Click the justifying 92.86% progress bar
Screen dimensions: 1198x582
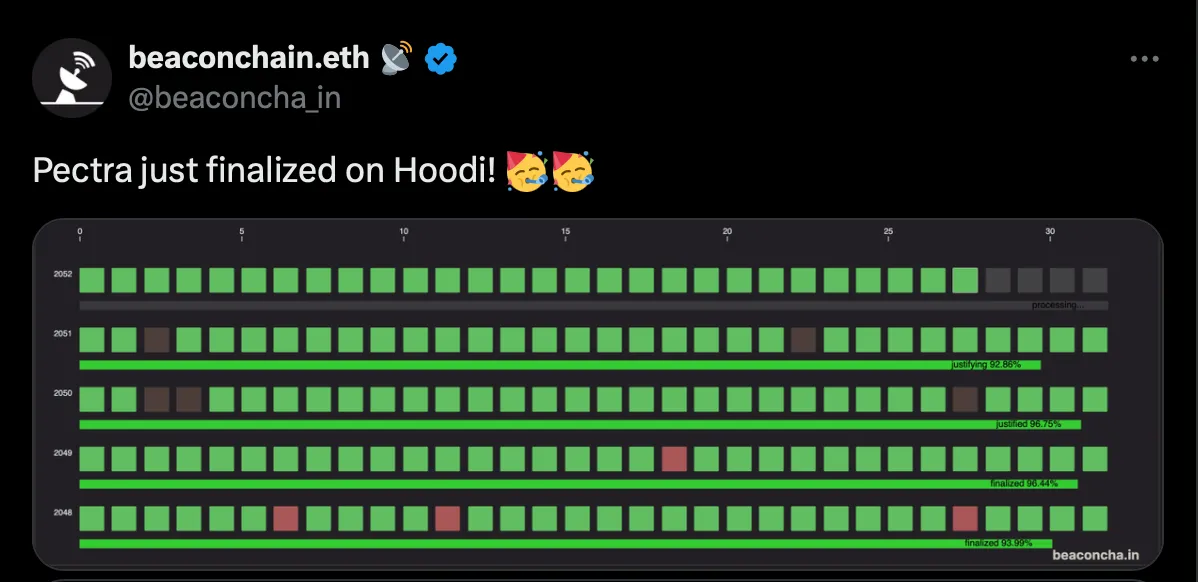click(x=560, y=365)
